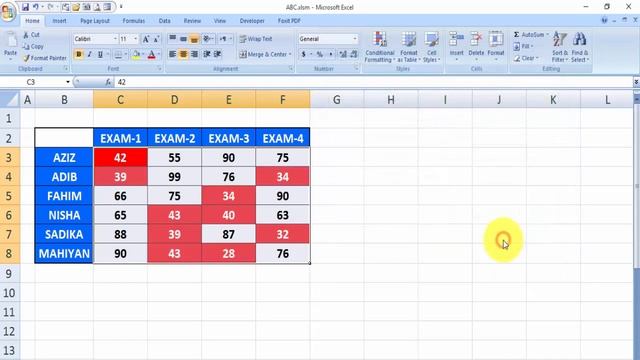The height and width of the screenshot is (360, 640).
Task: Open the Clear options
Action: click(x=525, y=58)
